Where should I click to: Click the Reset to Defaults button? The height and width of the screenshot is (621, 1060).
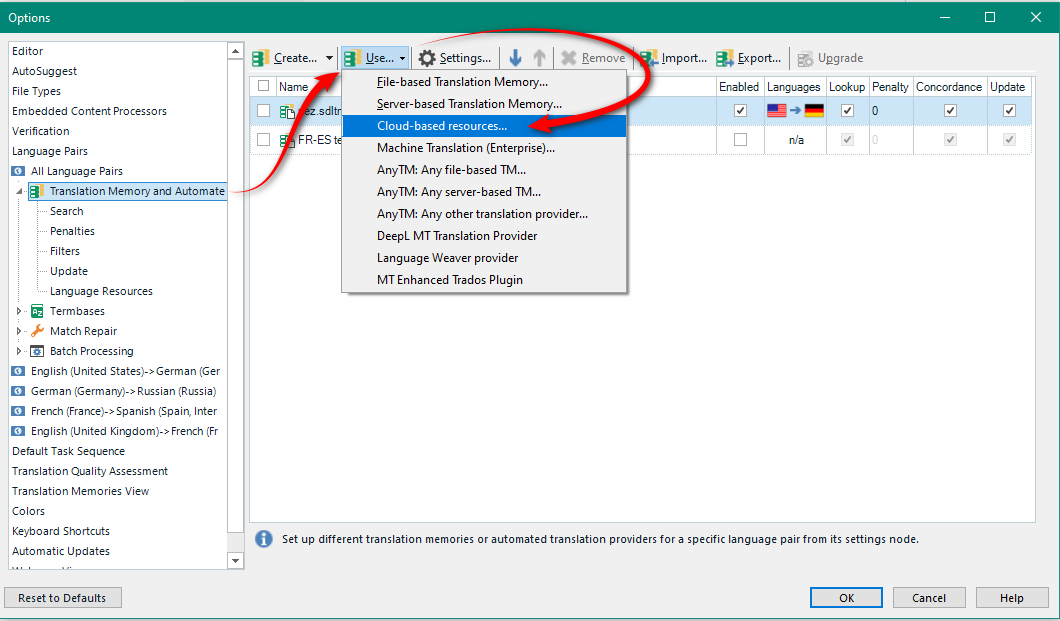click(63, 598)
